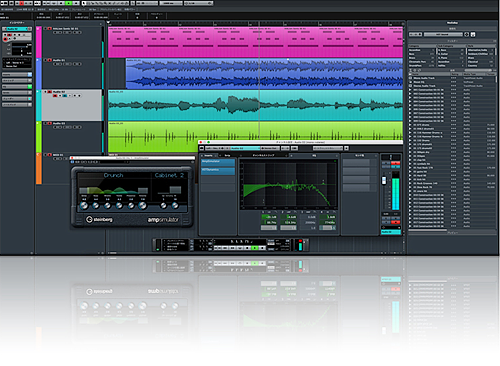Viewport: 500px width, 366px height.
Task: Select the Mono Audio Track result row
Action: [x=452, y=78]
